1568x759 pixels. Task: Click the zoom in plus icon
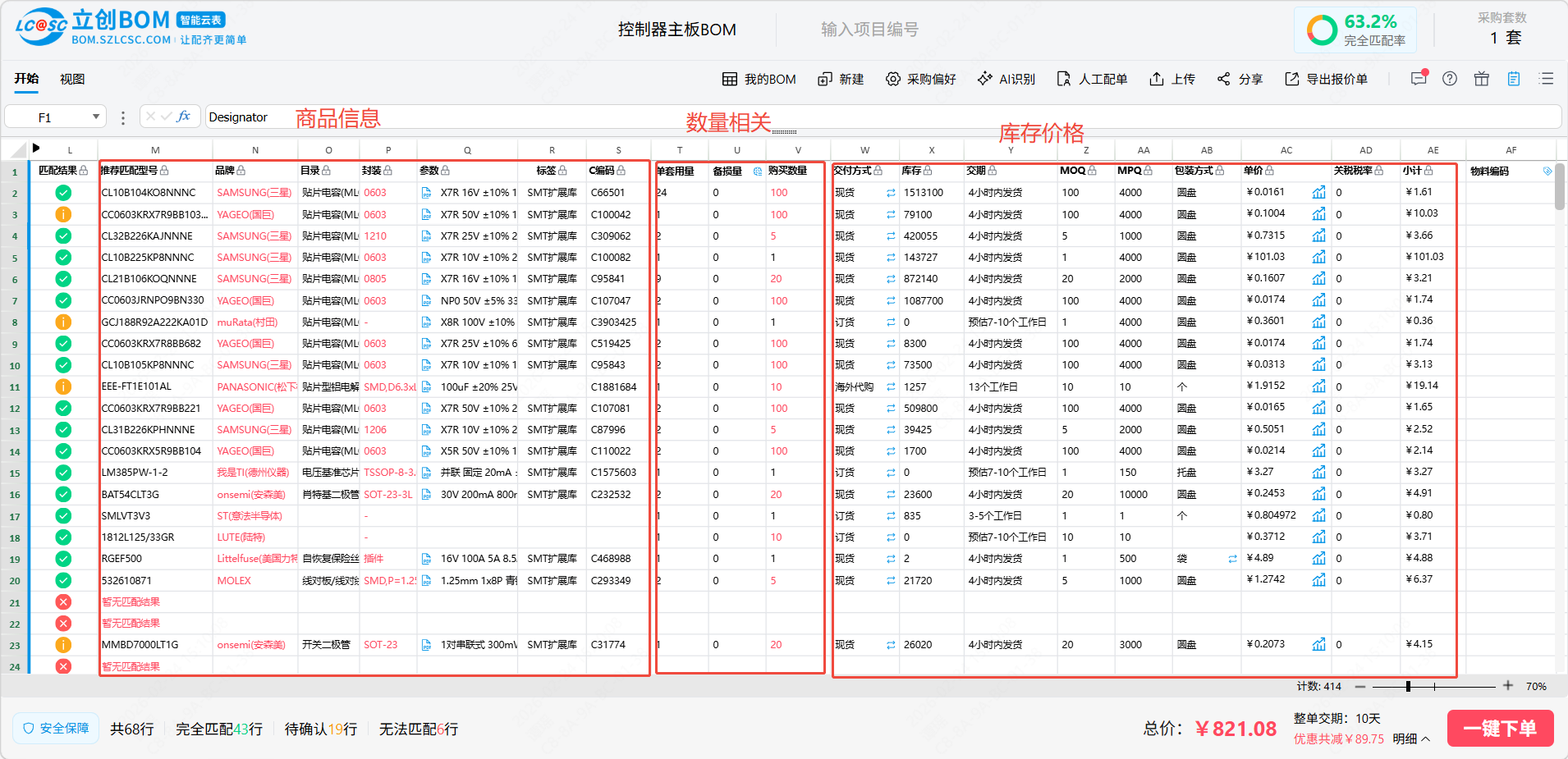[1508, 686]
